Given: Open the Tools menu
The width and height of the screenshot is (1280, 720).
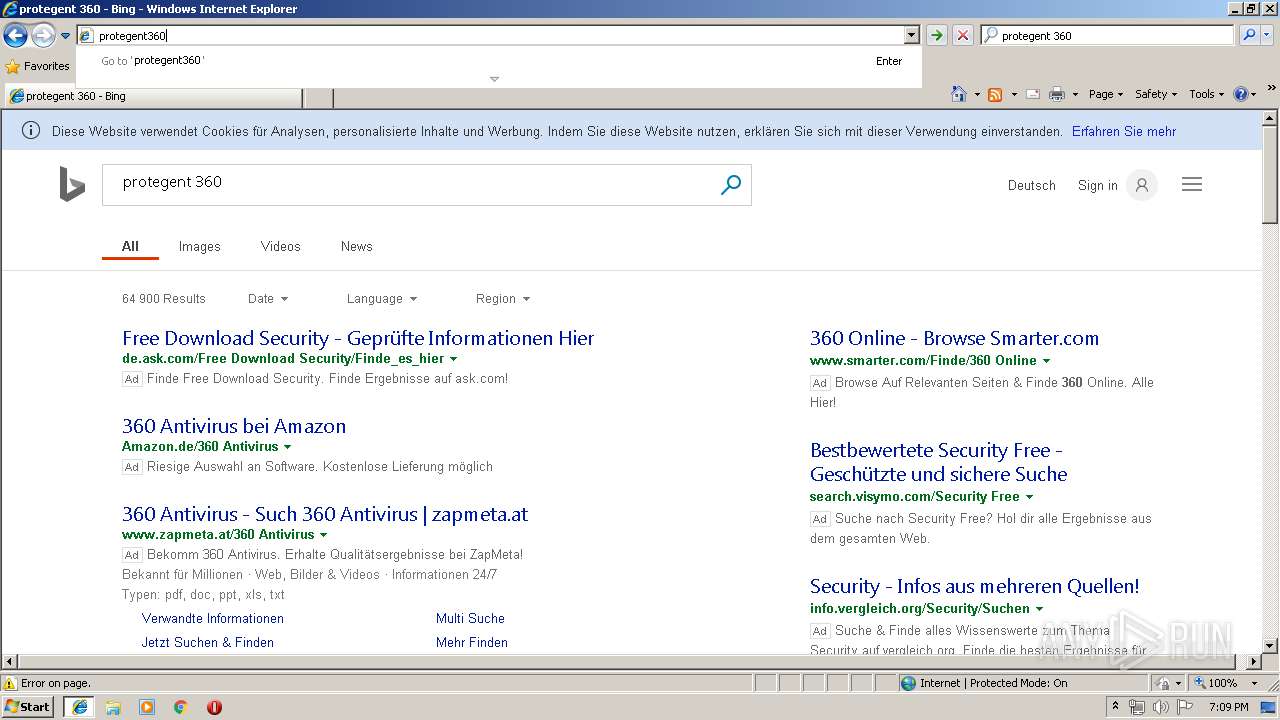Looking at the screenshot, I should click(1206, 94).
